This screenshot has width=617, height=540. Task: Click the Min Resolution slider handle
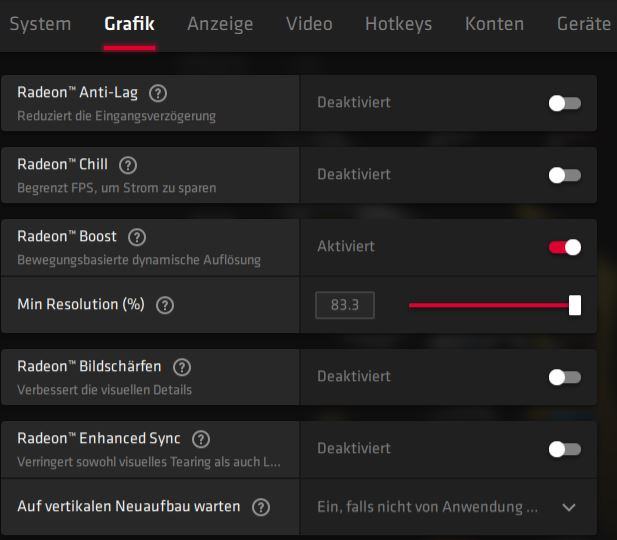tap(575, 305)
